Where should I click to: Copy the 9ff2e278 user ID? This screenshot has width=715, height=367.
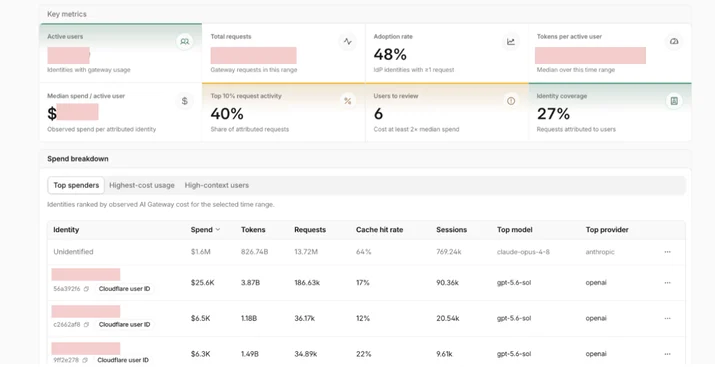pos(85,360)
